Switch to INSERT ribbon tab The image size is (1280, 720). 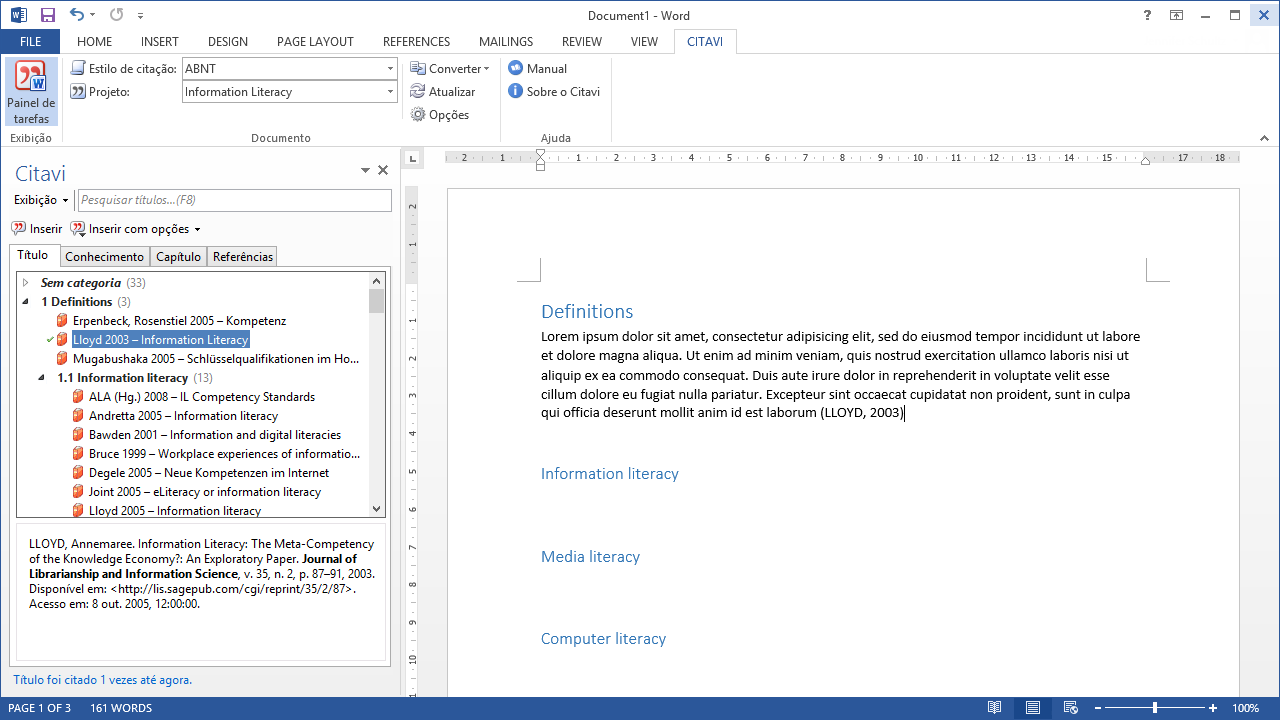click(x=160, y=42)
